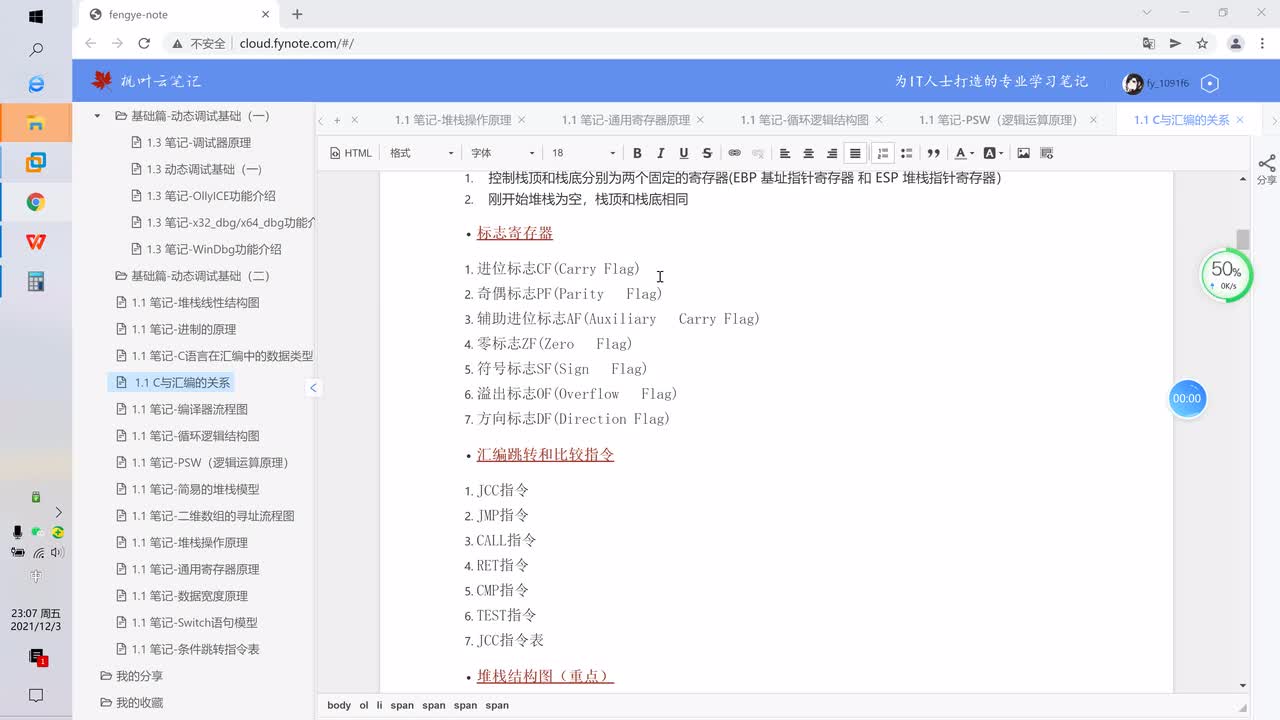Open the last toolbar insert-media icon
Screen dimensions: 1280x720
[x=1047, y=153]
